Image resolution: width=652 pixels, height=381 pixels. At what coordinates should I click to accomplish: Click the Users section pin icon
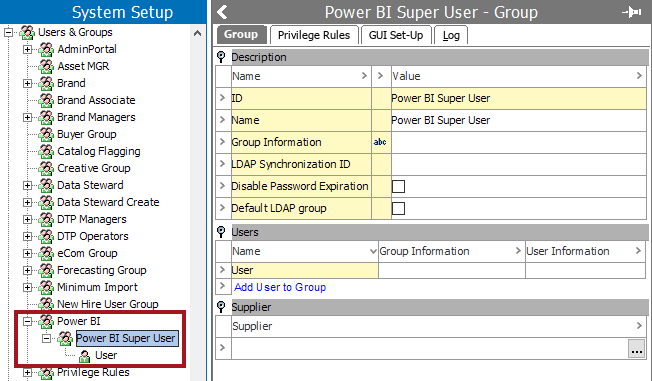click(221, 232)
